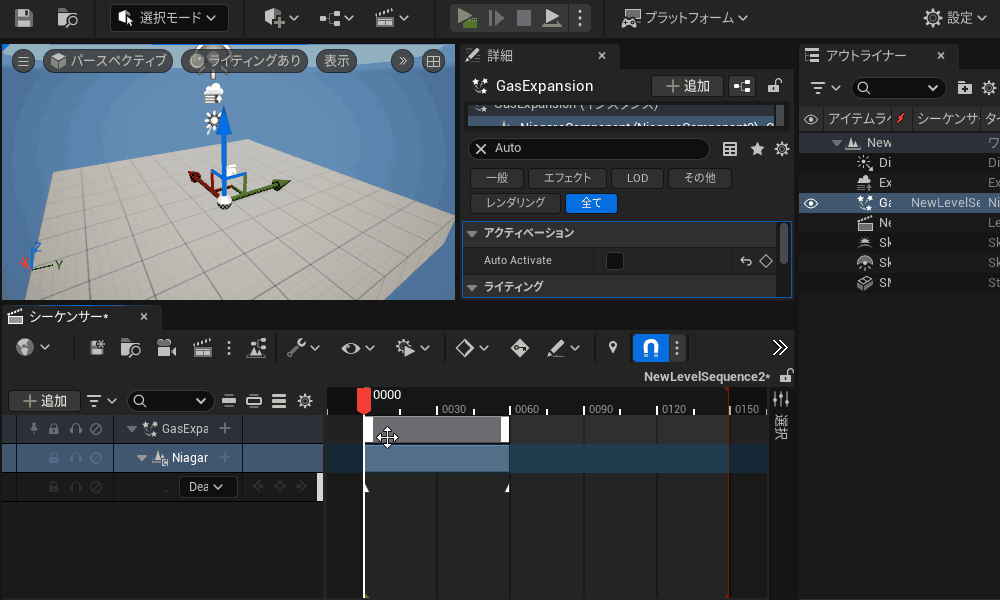Click the Save current level icon

point(23,18)
